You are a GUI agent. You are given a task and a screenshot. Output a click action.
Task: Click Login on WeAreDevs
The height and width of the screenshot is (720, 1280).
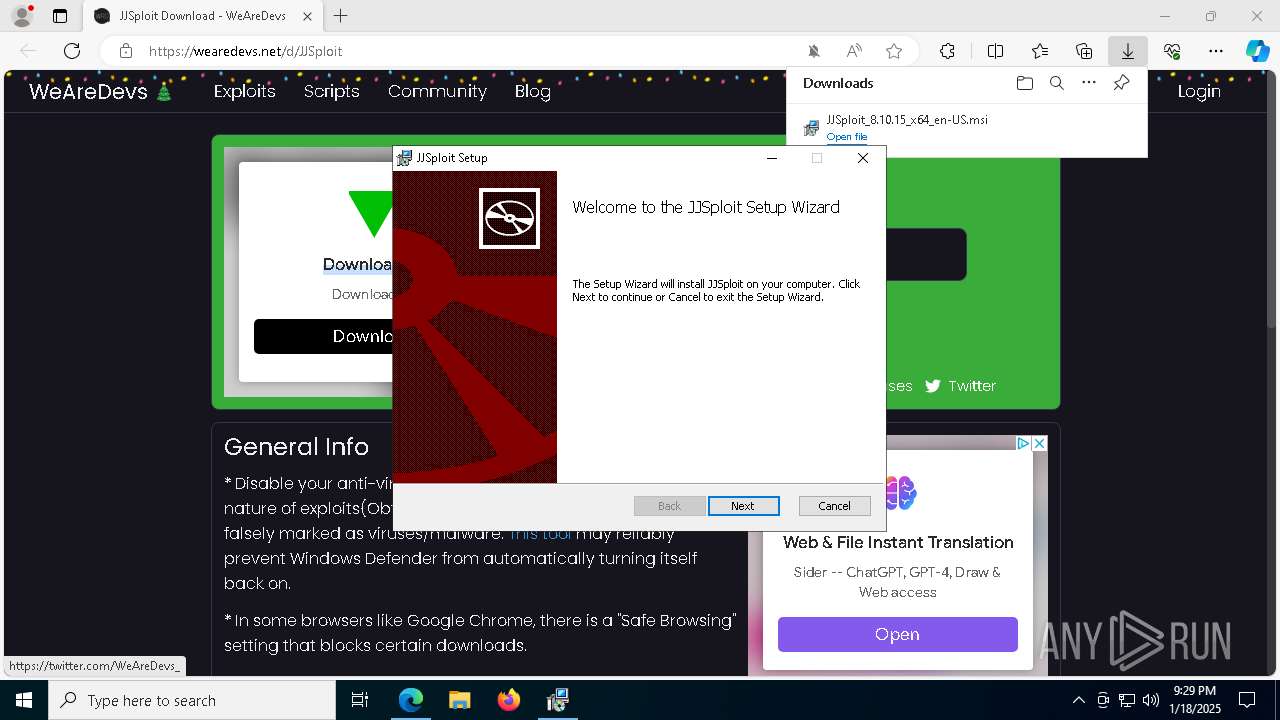(x=1198, y=91)
